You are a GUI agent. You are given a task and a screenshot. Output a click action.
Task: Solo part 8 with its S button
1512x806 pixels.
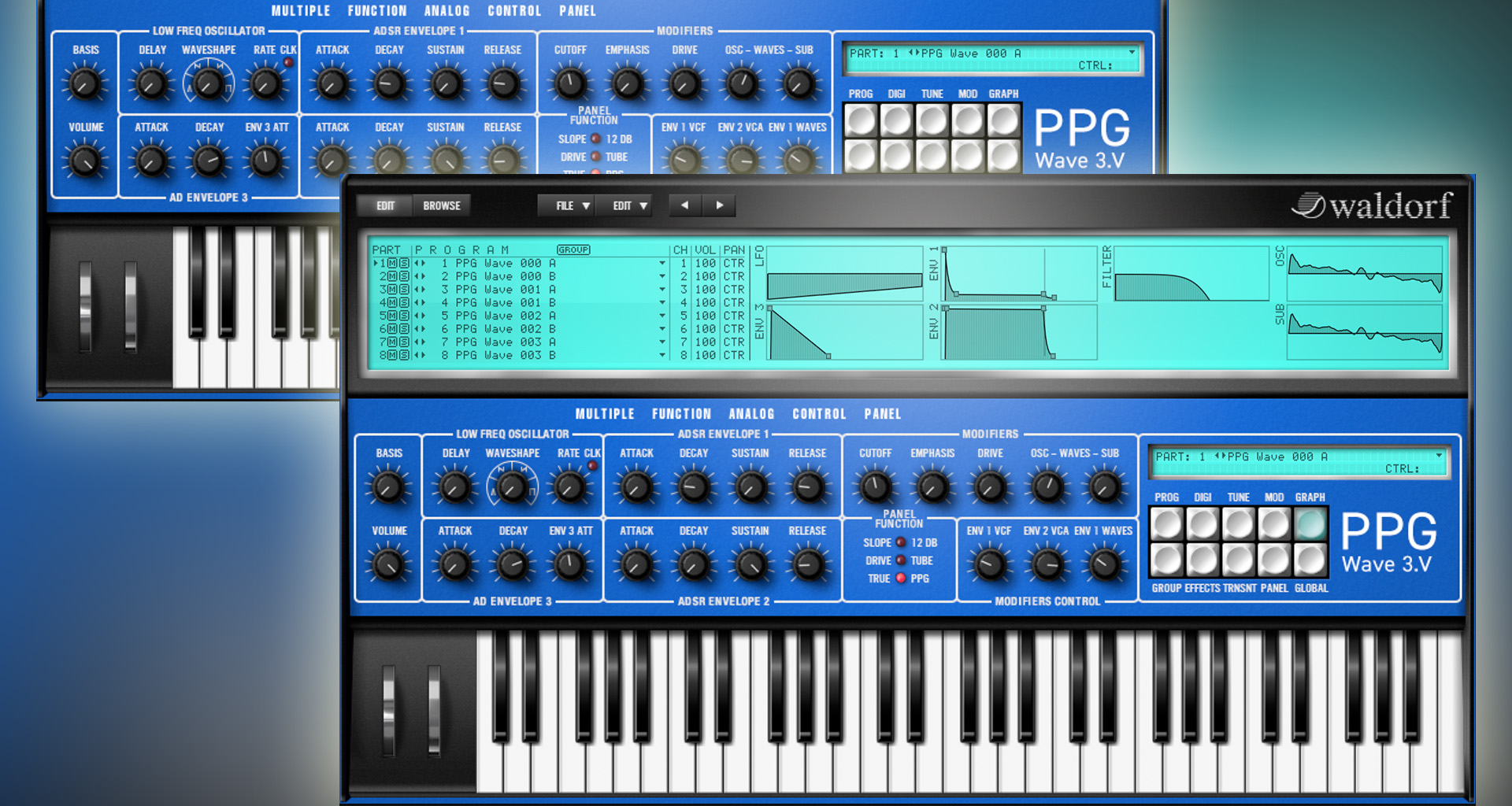[x=404, y=356]
